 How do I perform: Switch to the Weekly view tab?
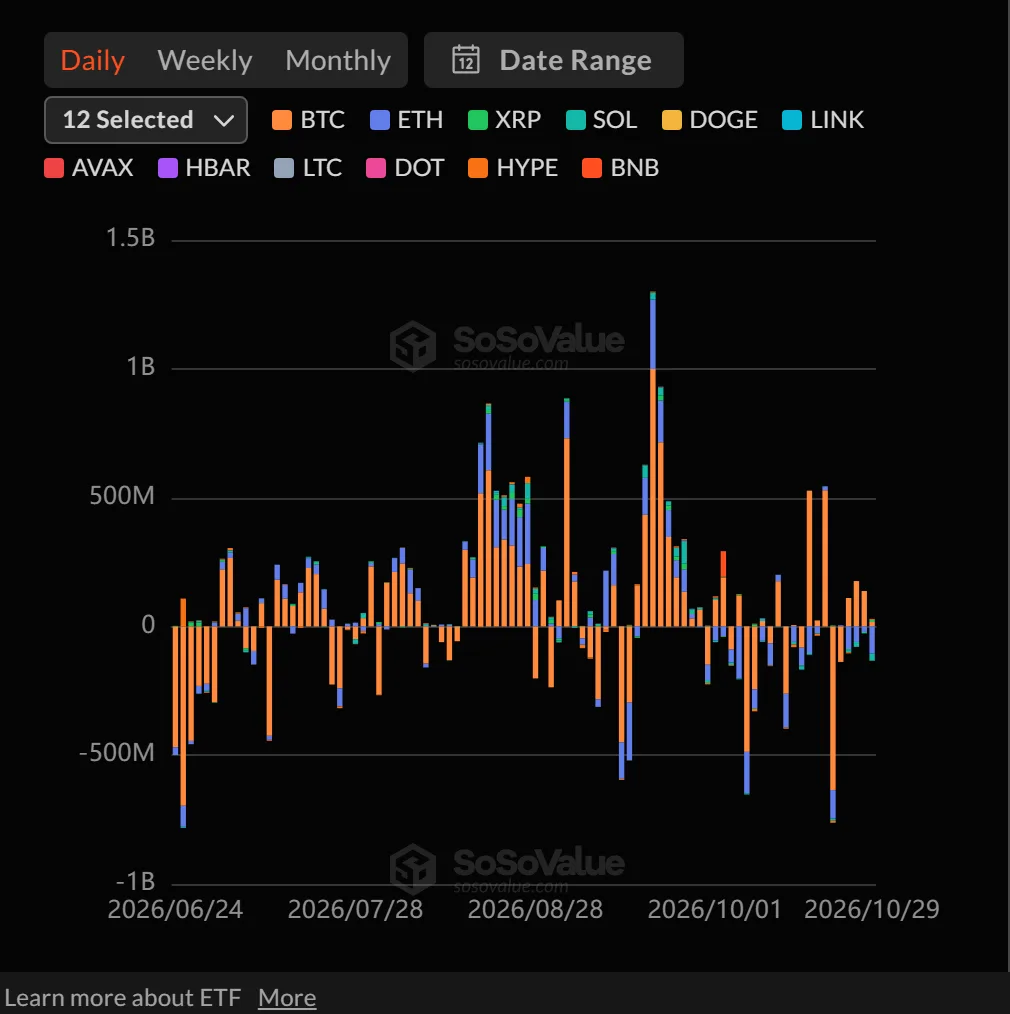(x=205, y=60)
